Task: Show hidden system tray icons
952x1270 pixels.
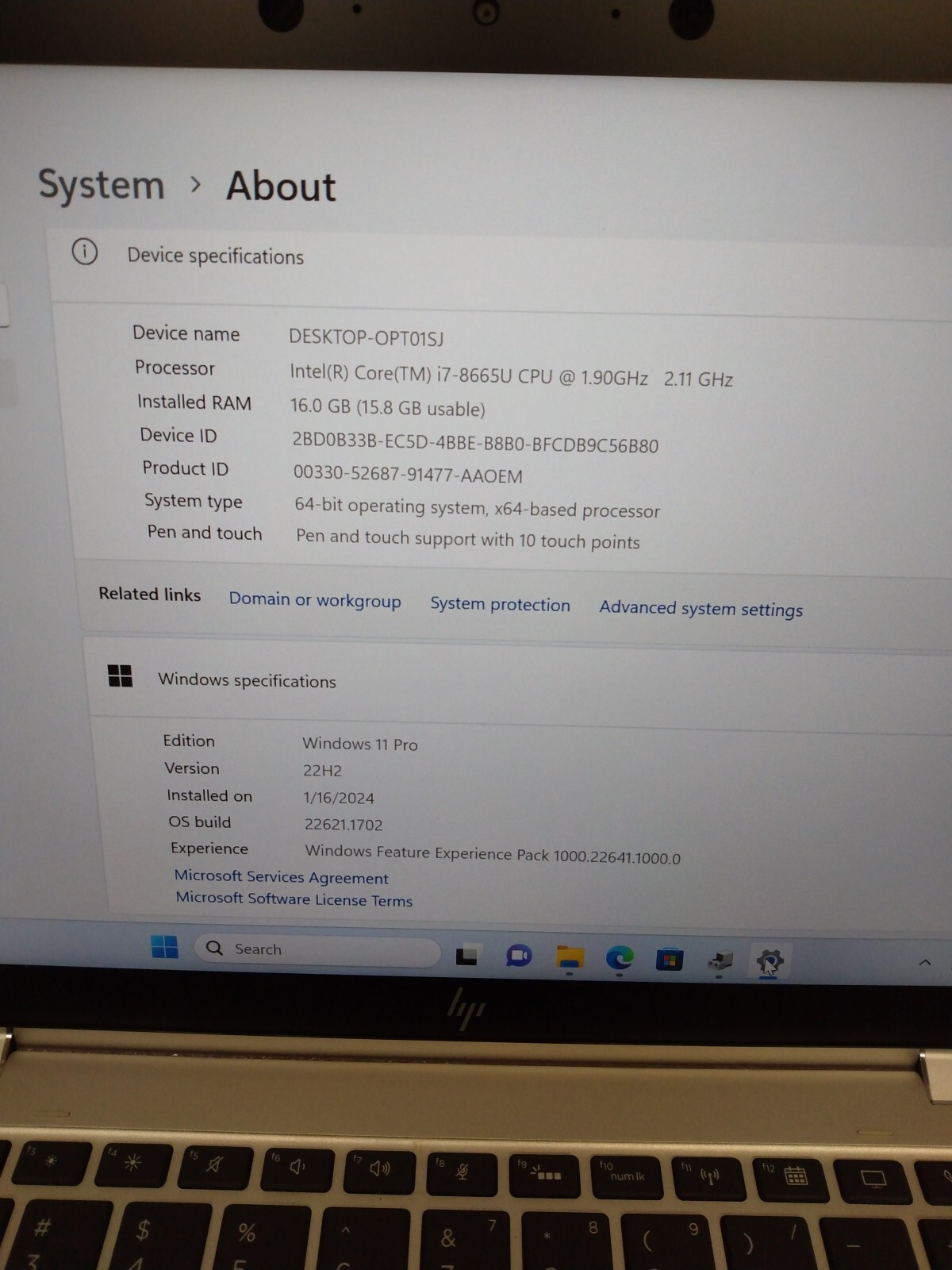Action: pos(924,962)
